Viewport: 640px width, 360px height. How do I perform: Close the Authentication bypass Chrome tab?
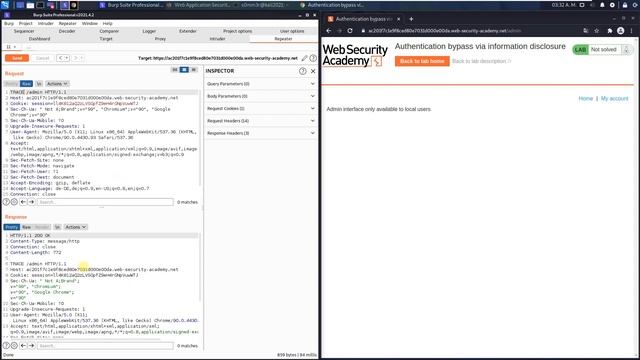coord(398,19)
